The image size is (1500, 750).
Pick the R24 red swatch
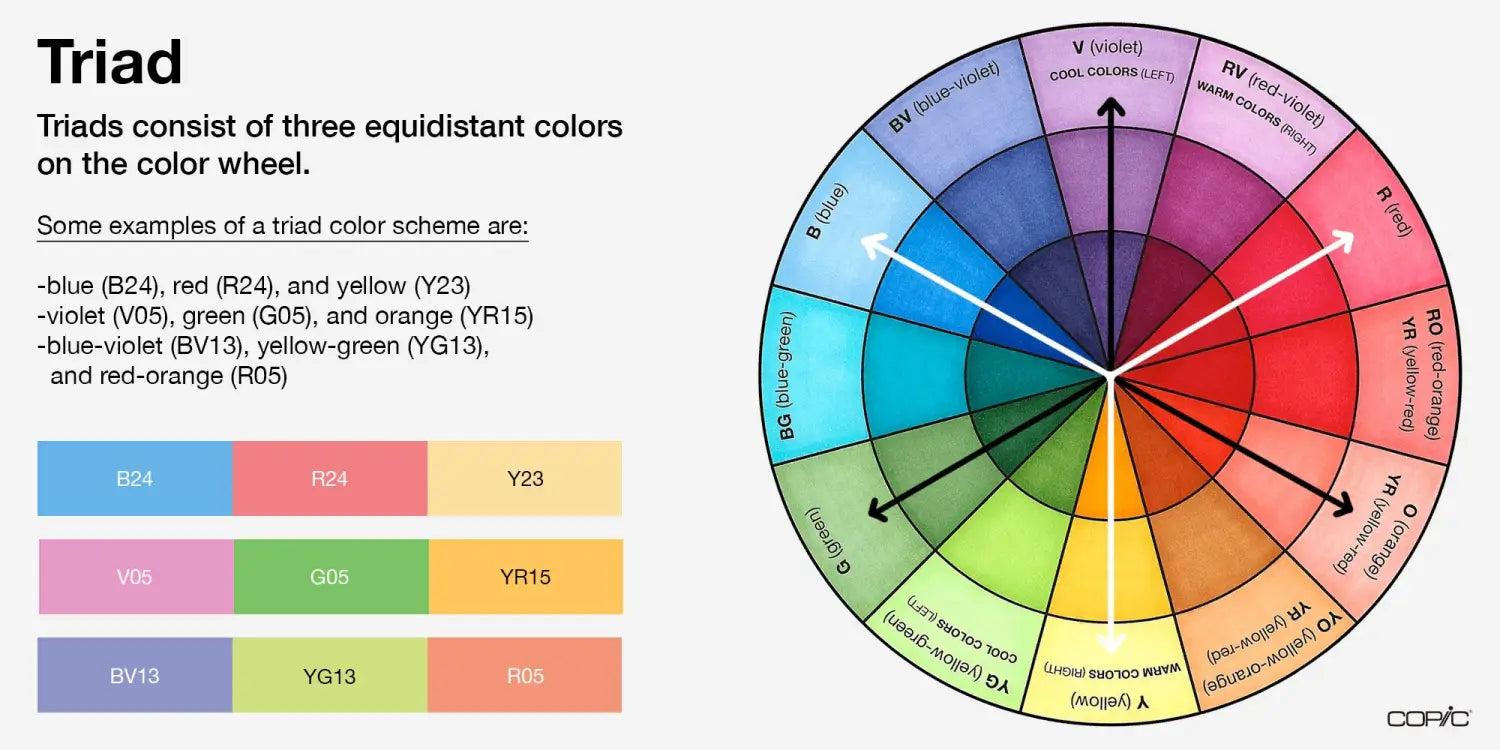pos(329,479)
